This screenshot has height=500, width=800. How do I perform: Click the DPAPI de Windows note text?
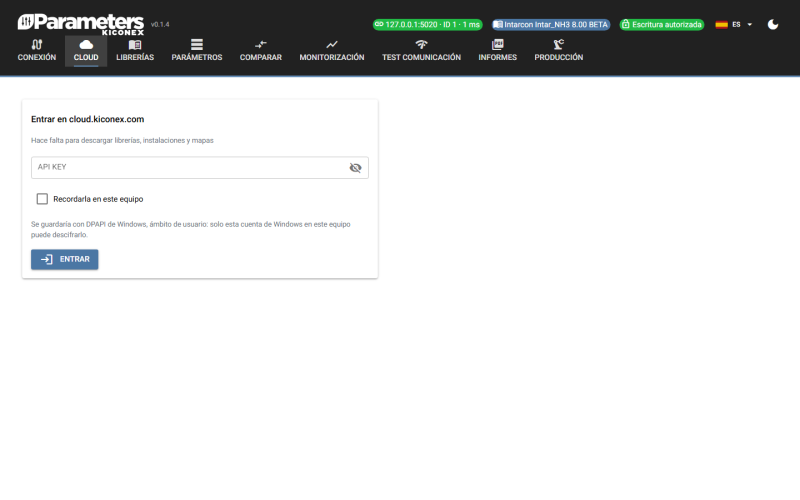click(191, 230)
